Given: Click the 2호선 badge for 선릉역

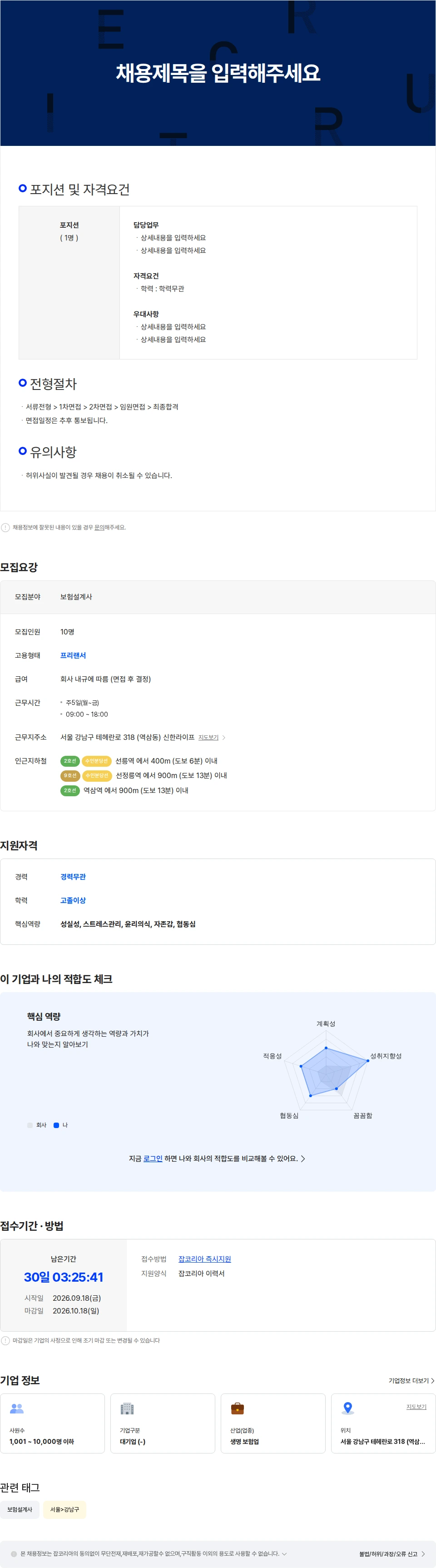Looking at the screenshot, I should (70, 761).
